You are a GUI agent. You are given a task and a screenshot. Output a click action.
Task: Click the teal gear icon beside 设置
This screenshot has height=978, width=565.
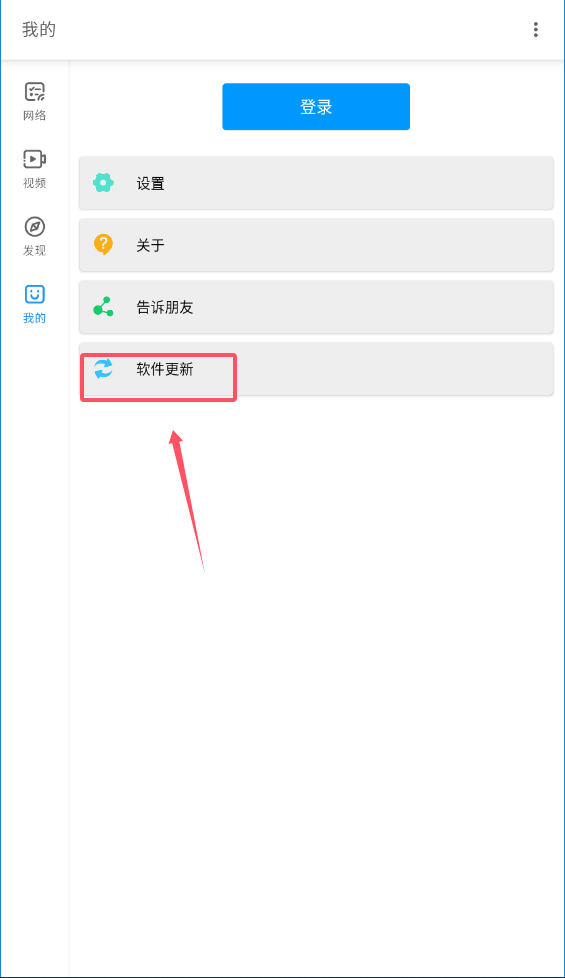click(103, 183)
